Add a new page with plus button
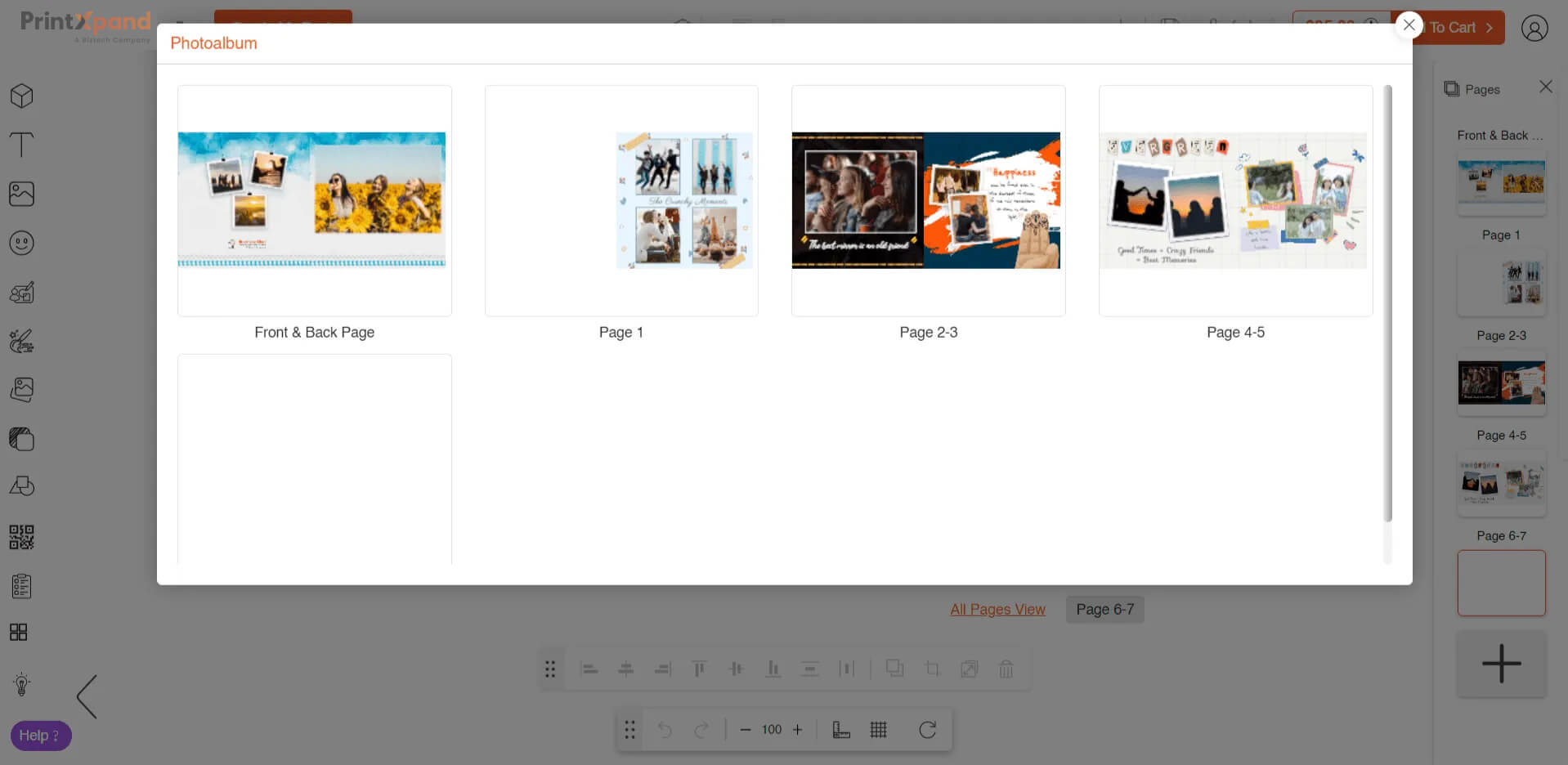This screenshot has height=765, width=1568. click(x=1501, y=664)
